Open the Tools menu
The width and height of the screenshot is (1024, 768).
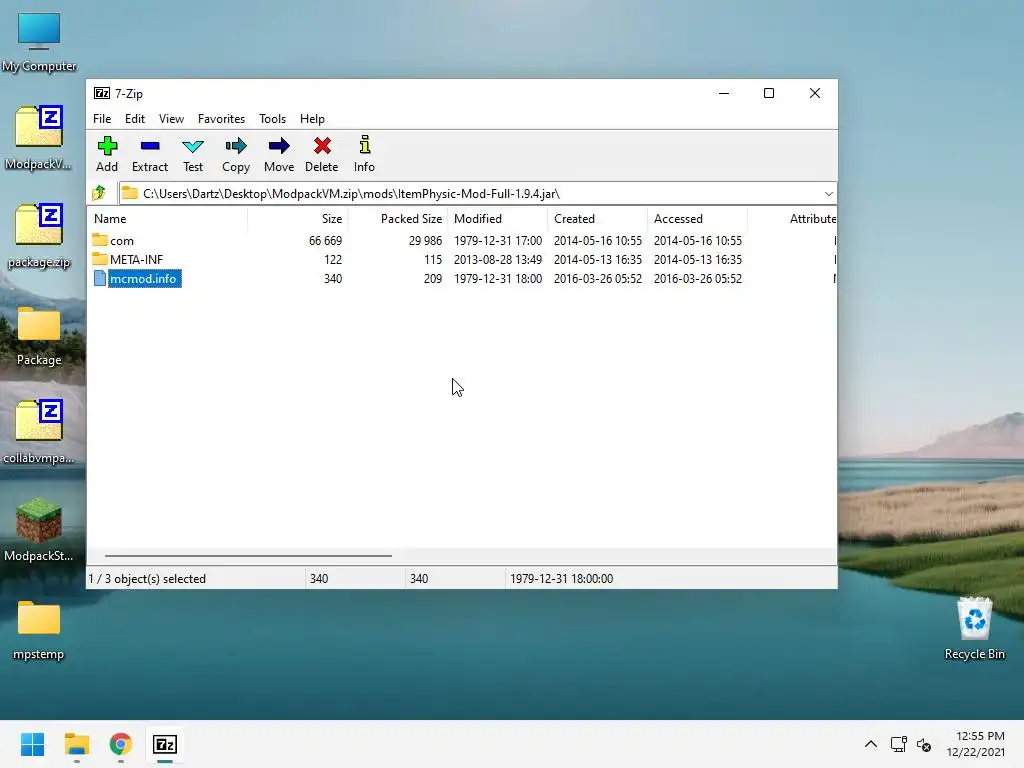[x=272, y=119]
